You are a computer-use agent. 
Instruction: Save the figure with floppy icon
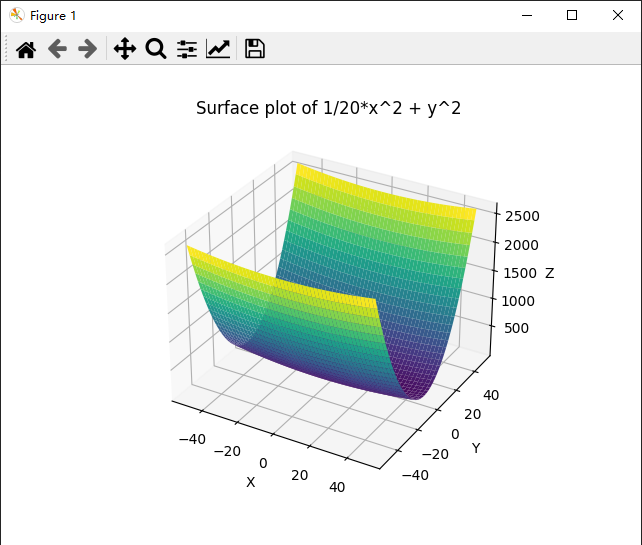[255, 49]
